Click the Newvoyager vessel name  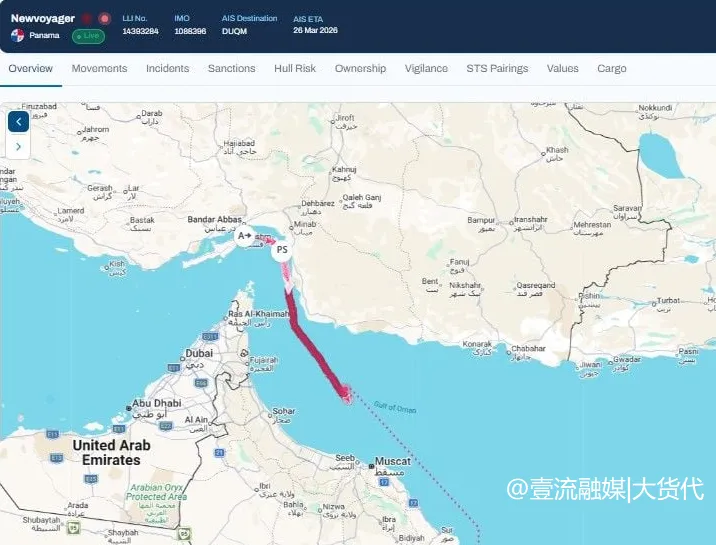click(42, 19)
